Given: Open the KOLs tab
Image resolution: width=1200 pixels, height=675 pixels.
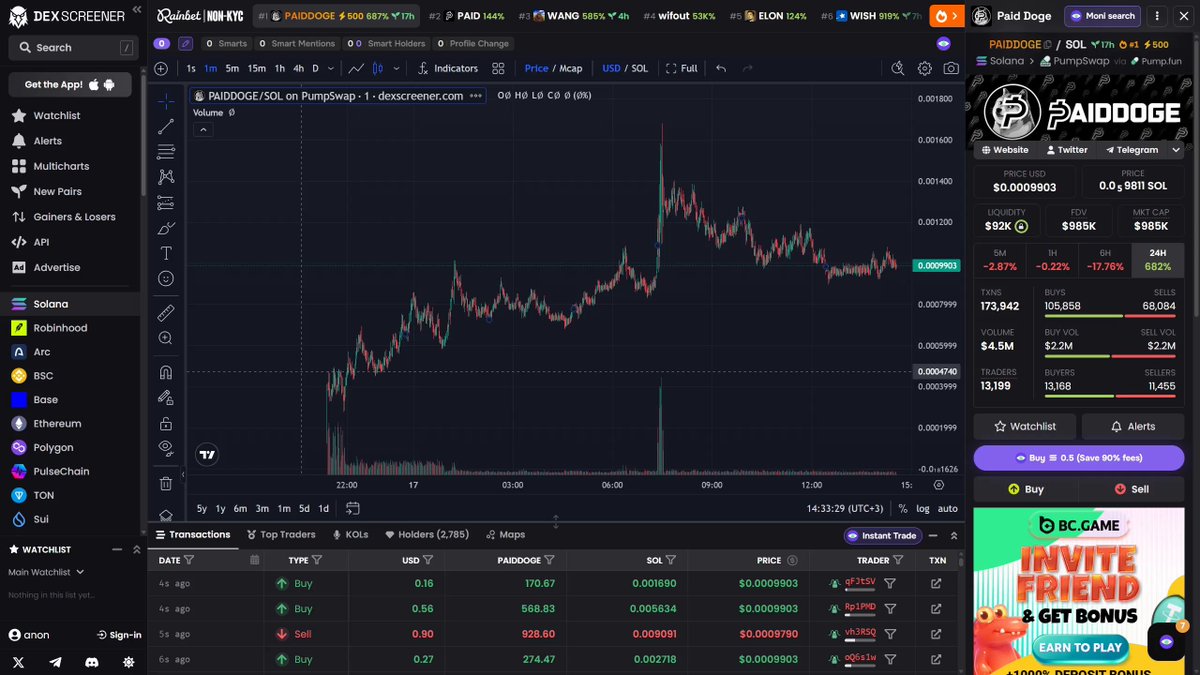Looking at the screenshot, I should click(350, 535).
